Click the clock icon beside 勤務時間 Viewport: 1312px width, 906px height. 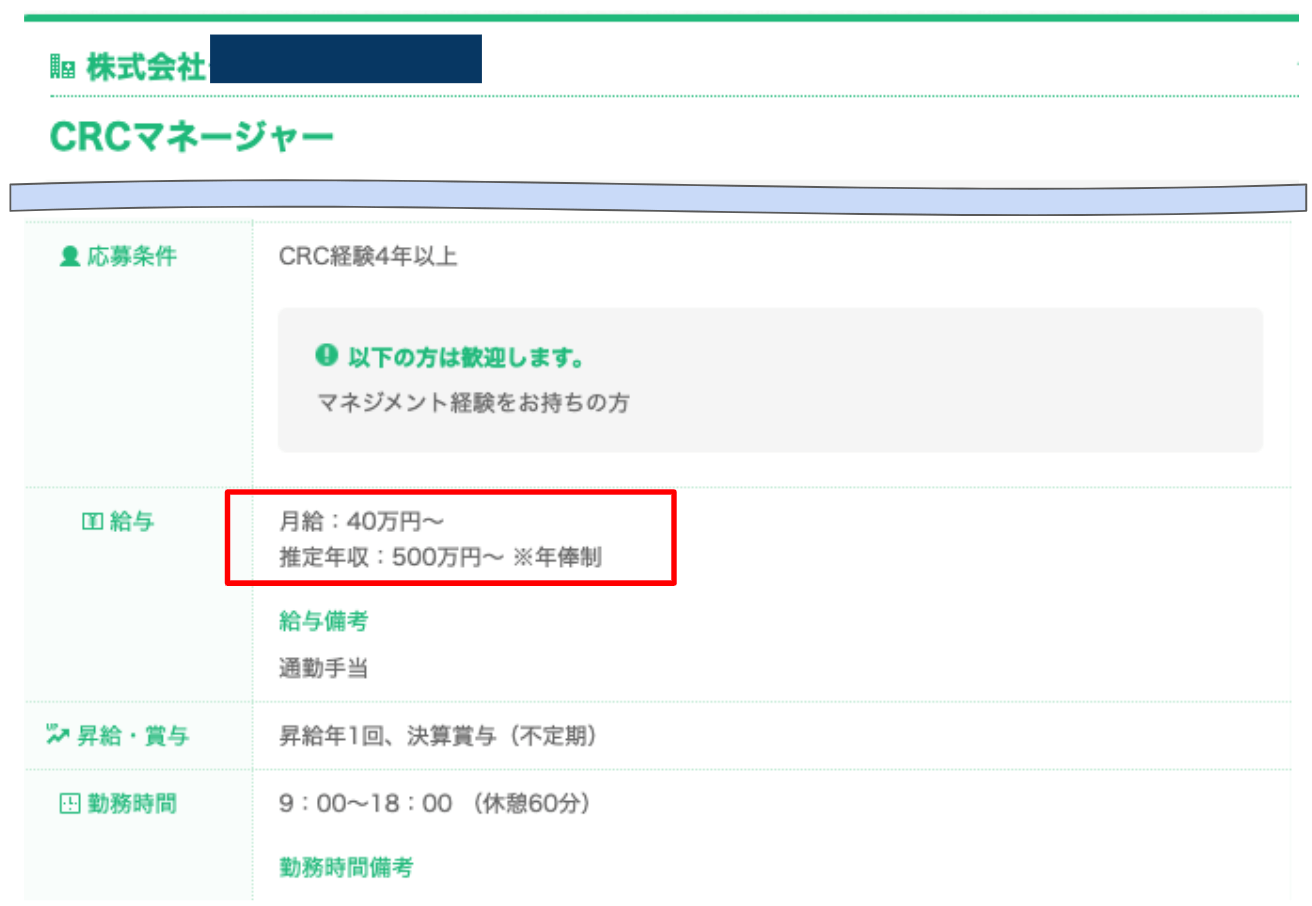[69, 803]
